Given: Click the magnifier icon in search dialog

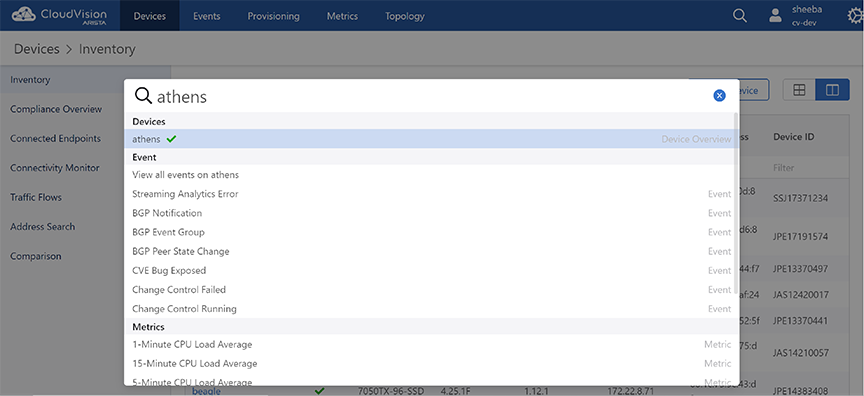Looking at the screenshot, I should click(143, 96).
